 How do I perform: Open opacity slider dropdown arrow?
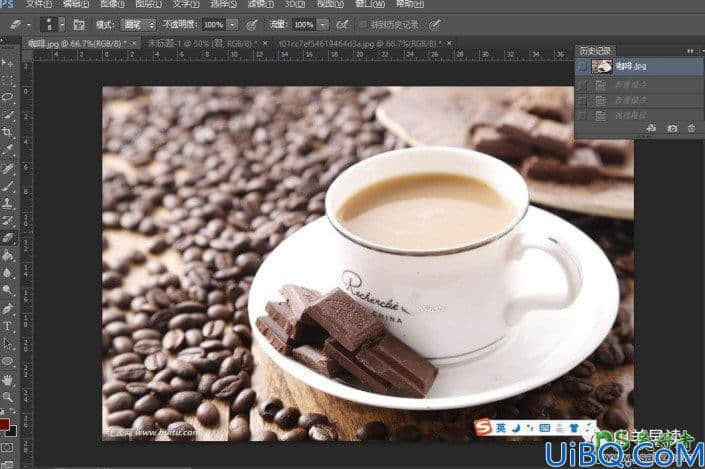[x=232, y=25]
